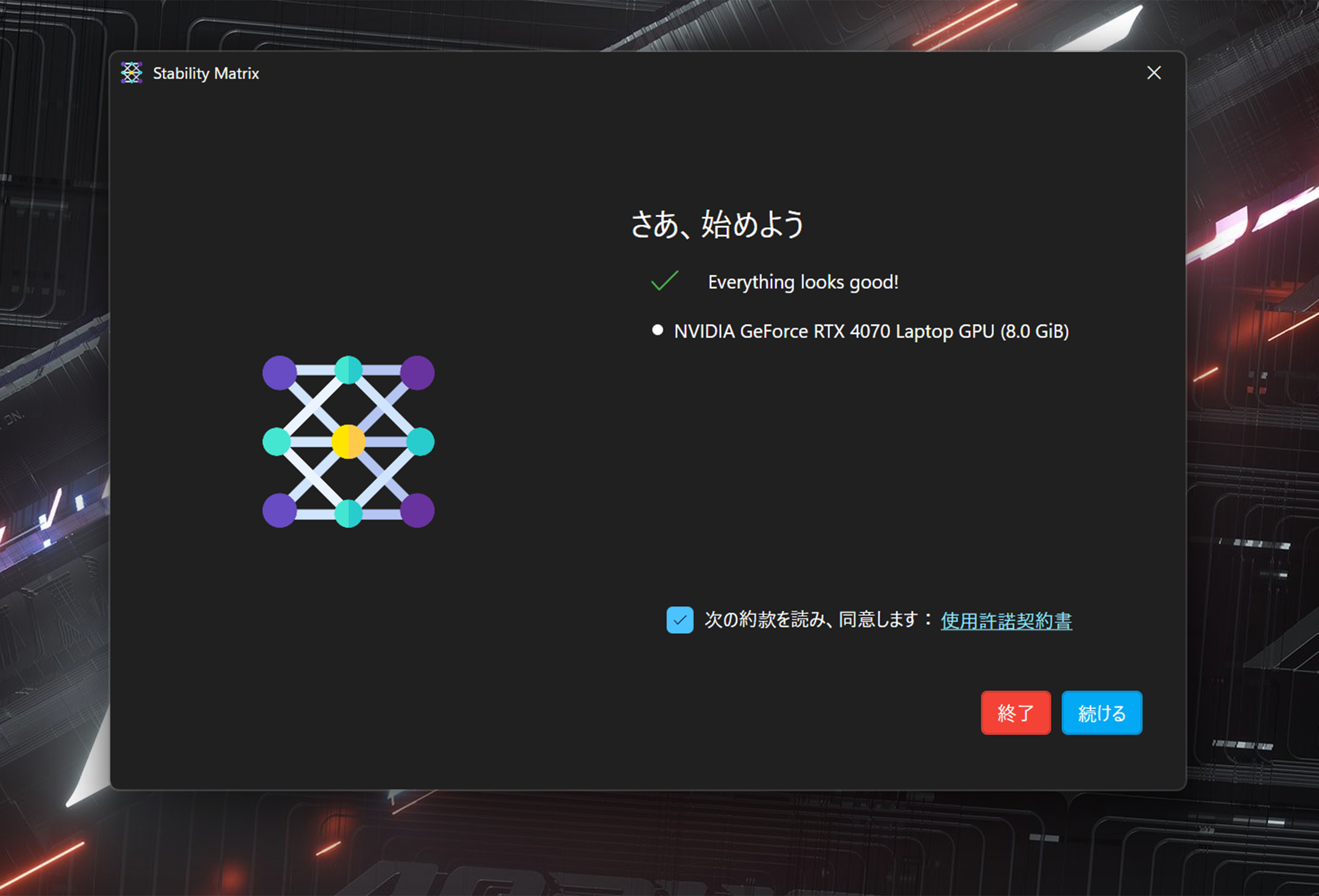Click the 'Everything looks good!' status text

[802, 282]
